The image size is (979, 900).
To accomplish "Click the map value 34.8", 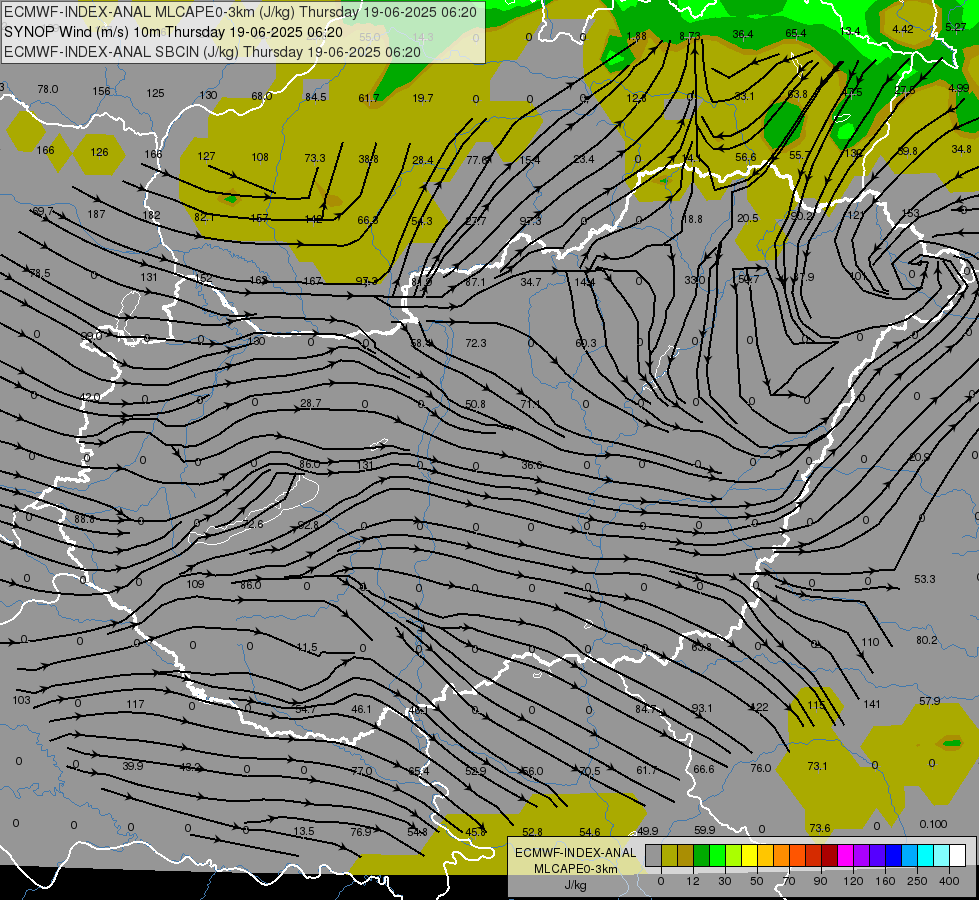I will click(962, 149).
